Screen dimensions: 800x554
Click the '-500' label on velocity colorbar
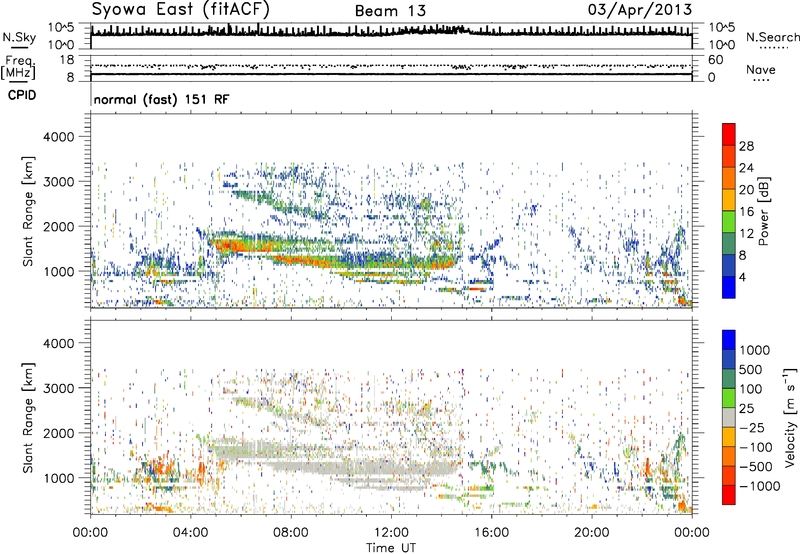click(x=755, y=466)
